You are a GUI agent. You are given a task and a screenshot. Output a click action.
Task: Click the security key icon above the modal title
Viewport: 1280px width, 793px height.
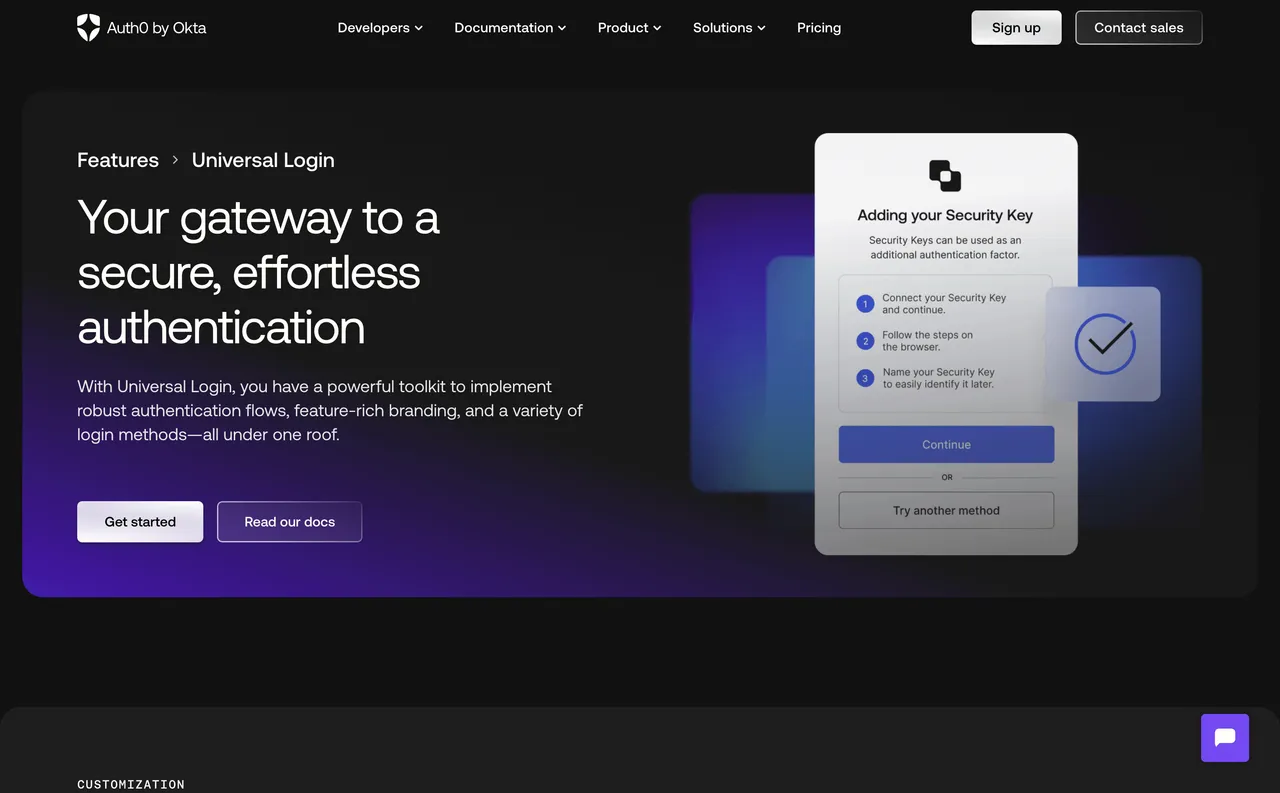tap(945, 175)
